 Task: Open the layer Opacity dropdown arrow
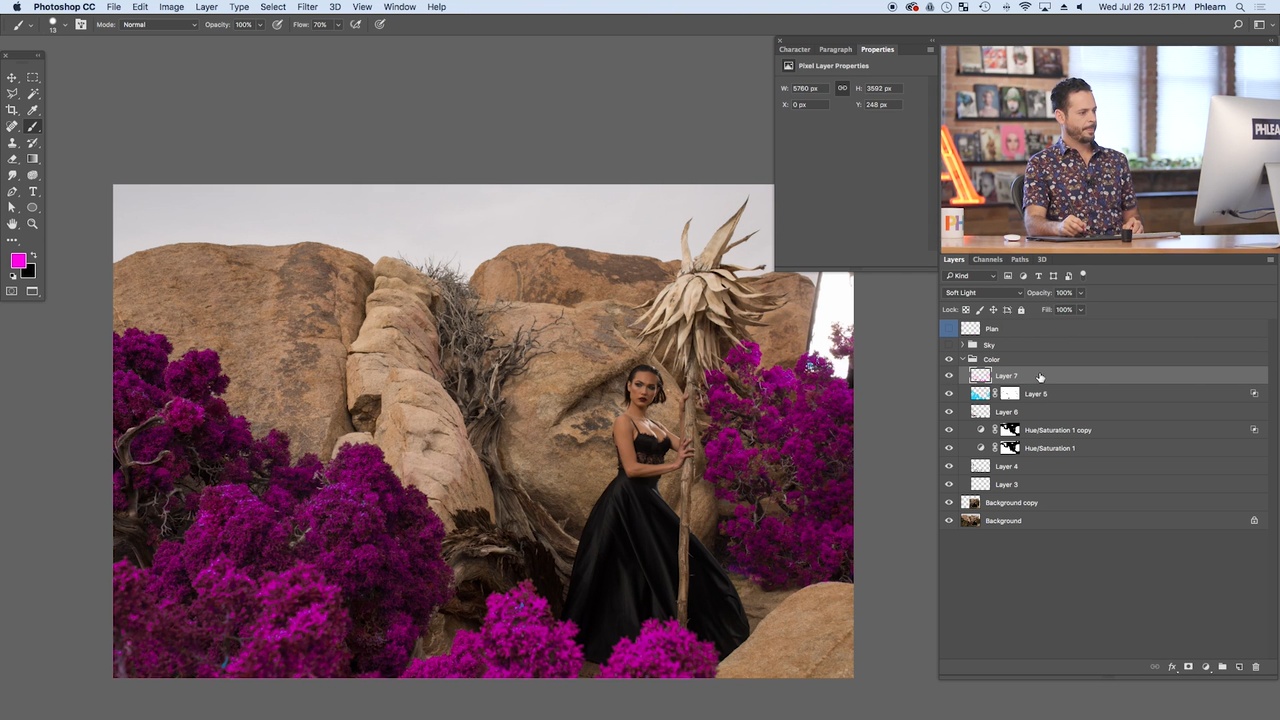point(1081,293)
